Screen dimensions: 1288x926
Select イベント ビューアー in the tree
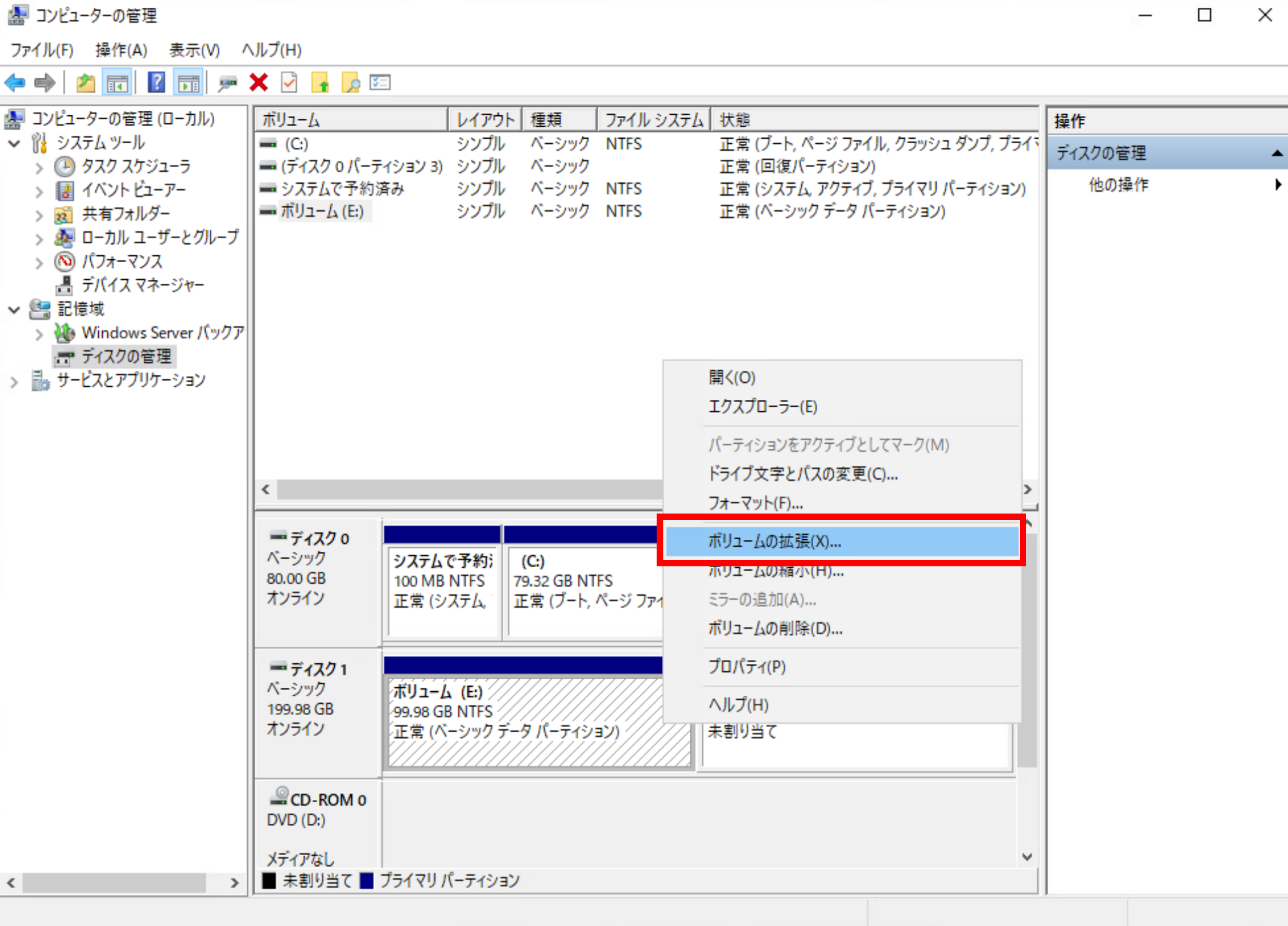134,190
